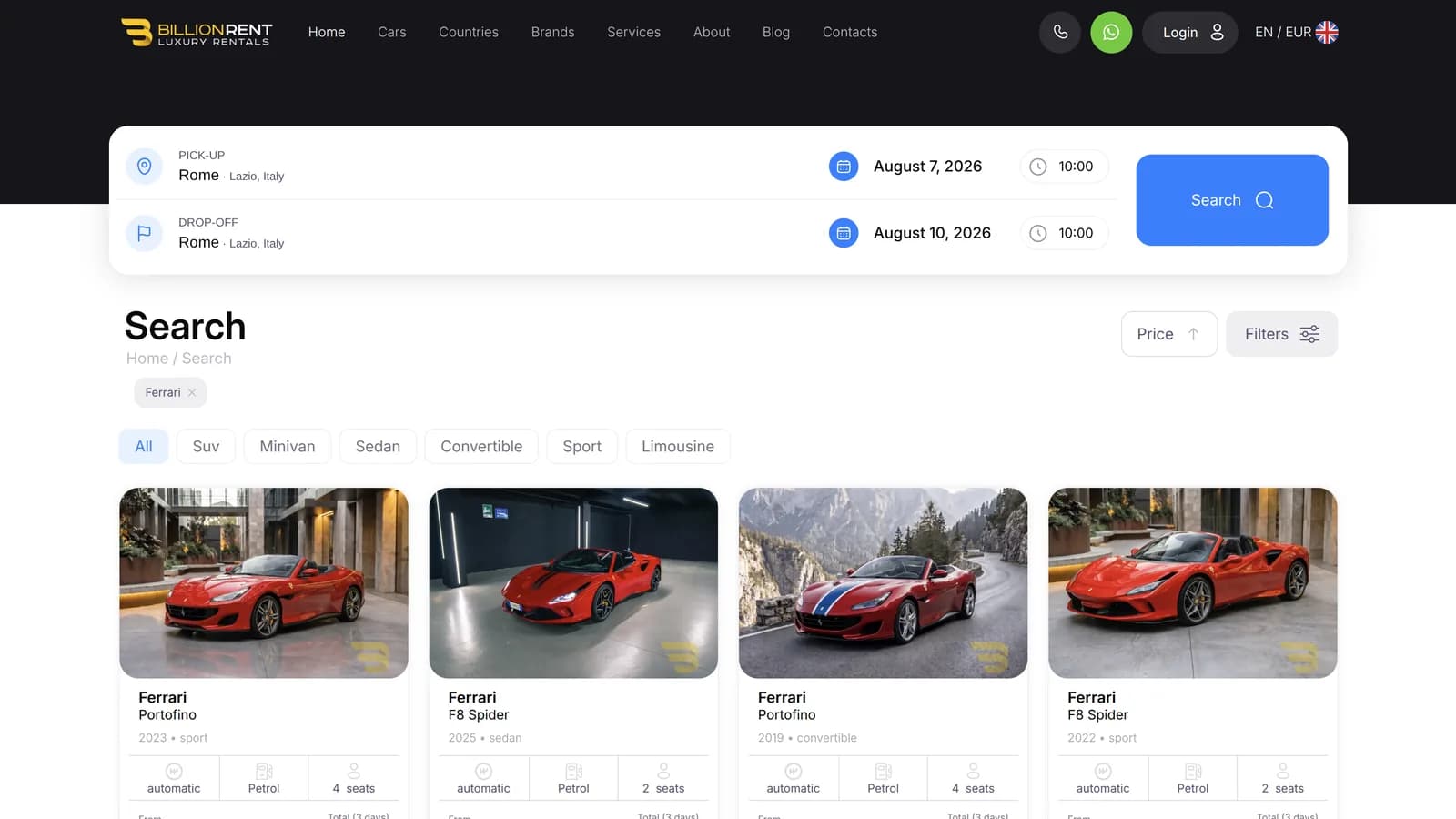The height and width of the screenshot is (819, 1456).
Task: Click the 2022 Ferrari F8 Spider title
Action: point(1097,705)
